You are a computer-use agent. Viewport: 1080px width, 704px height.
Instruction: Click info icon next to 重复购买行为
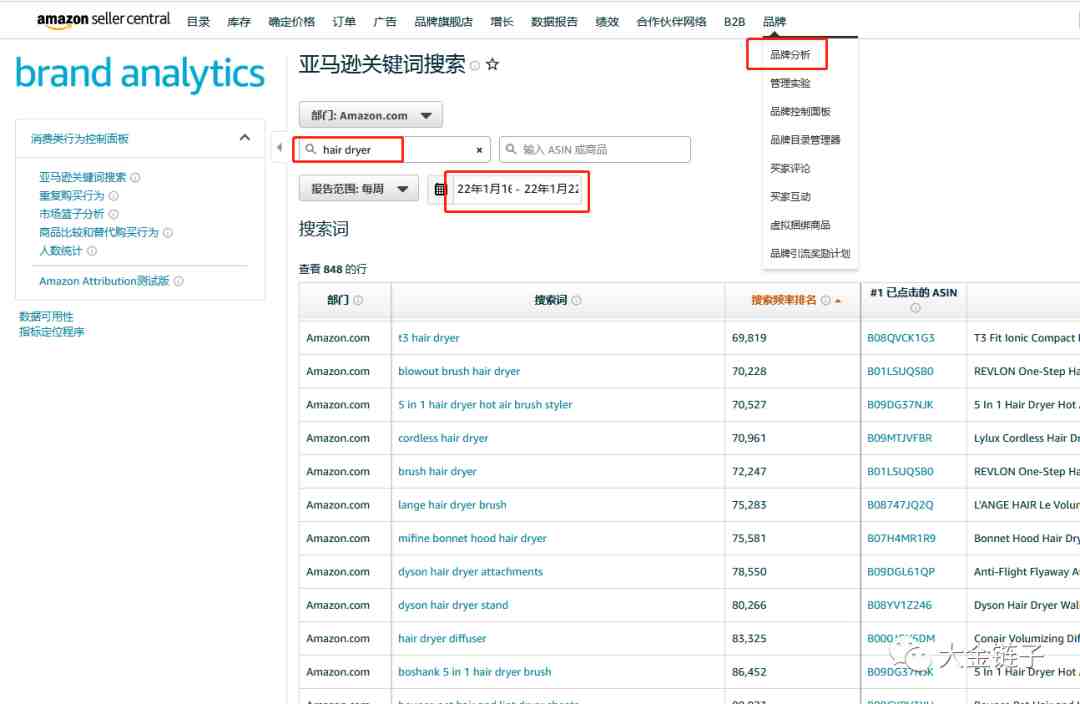(x=114, y=196)
